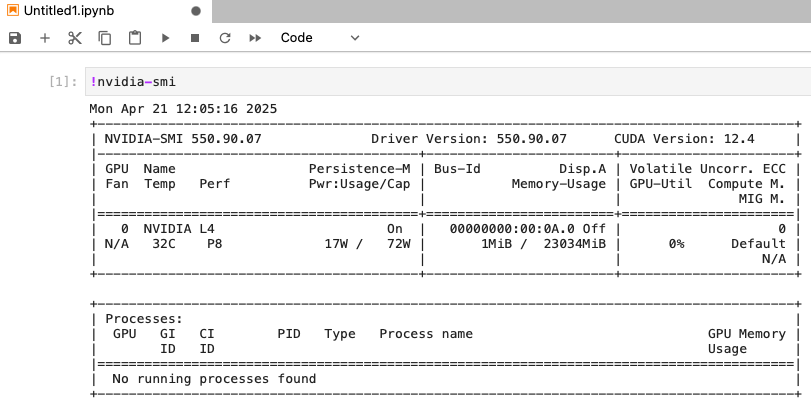The height and width of the screenshot is (407, 811).
Task: Click the 0% GPU utilization value
Action: coord(676,244)
